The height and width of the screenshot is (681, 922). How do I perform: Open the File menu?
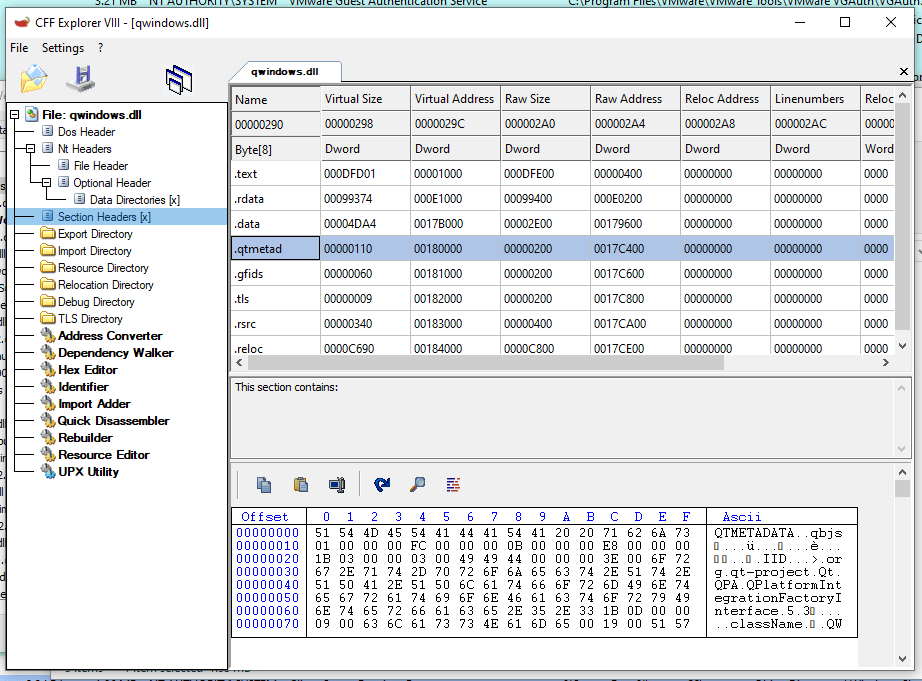coord(18,47)
